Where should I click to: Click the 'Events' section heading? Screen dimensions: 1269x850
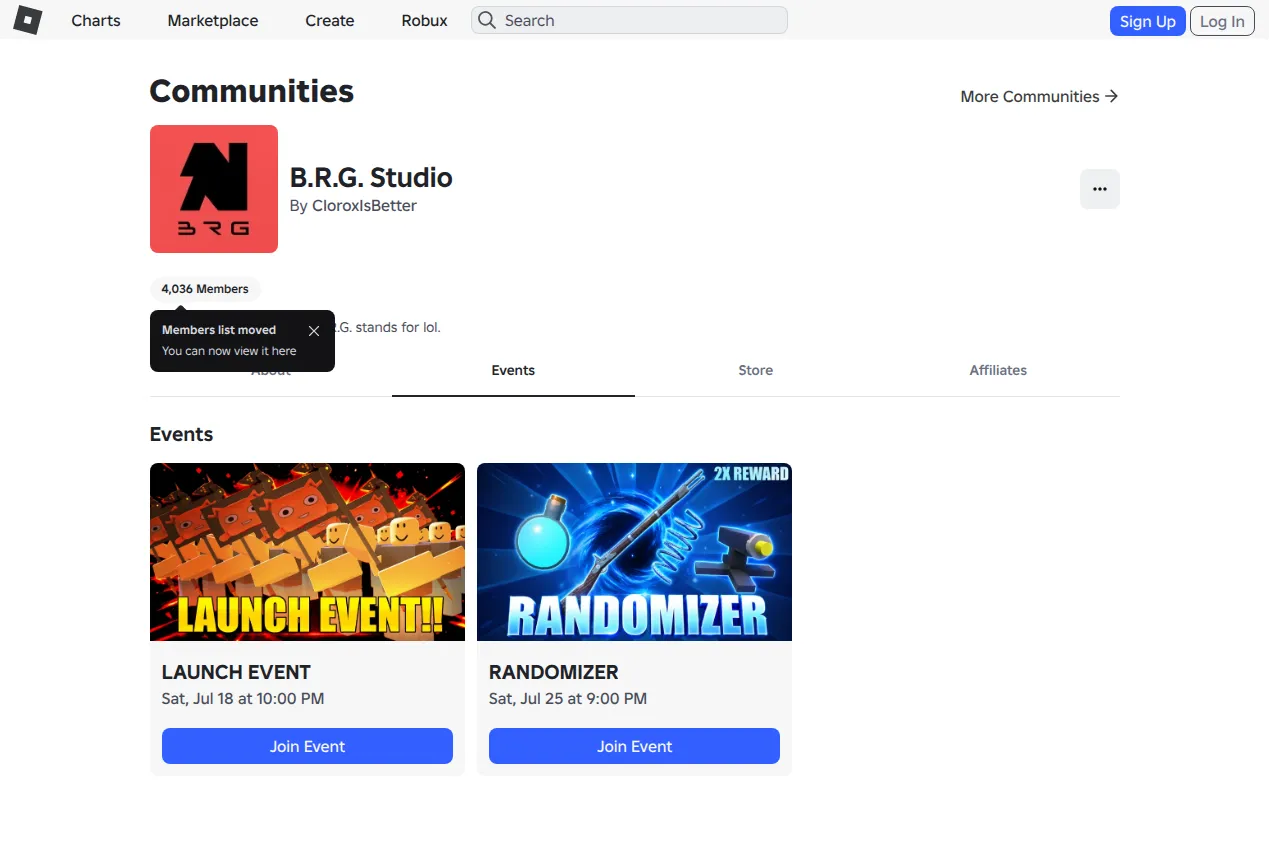181,435
